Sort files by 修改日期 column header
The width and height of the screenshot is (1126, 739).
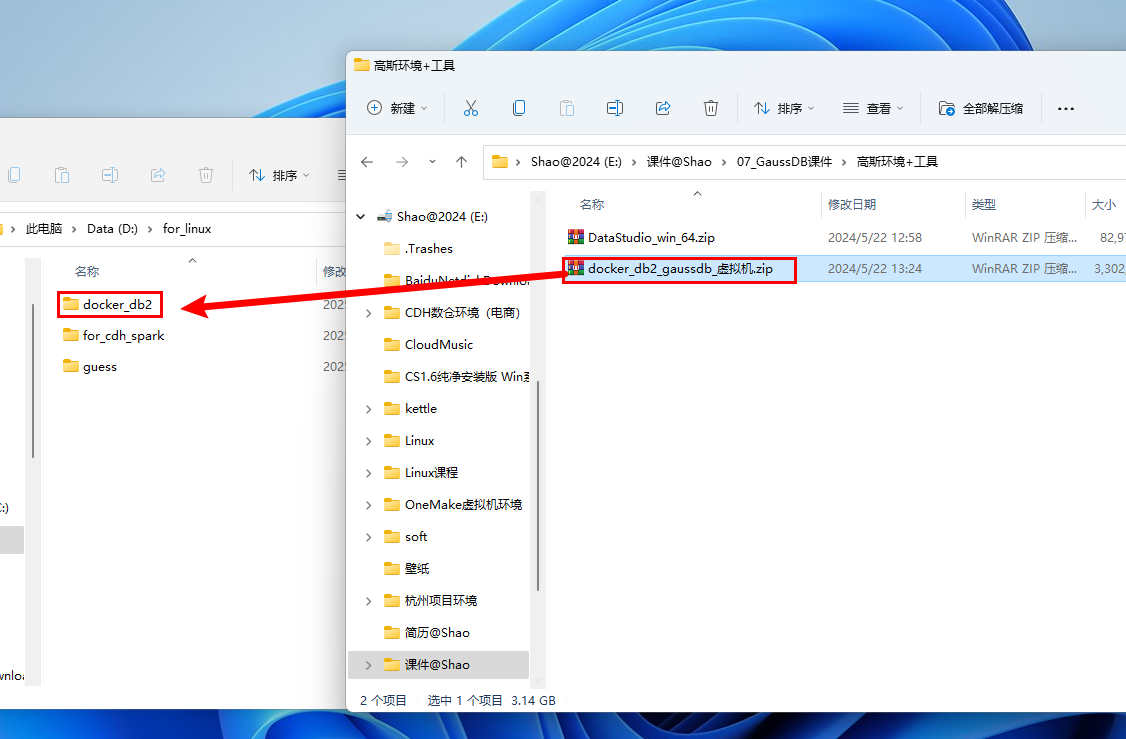(x=852, y=204)
